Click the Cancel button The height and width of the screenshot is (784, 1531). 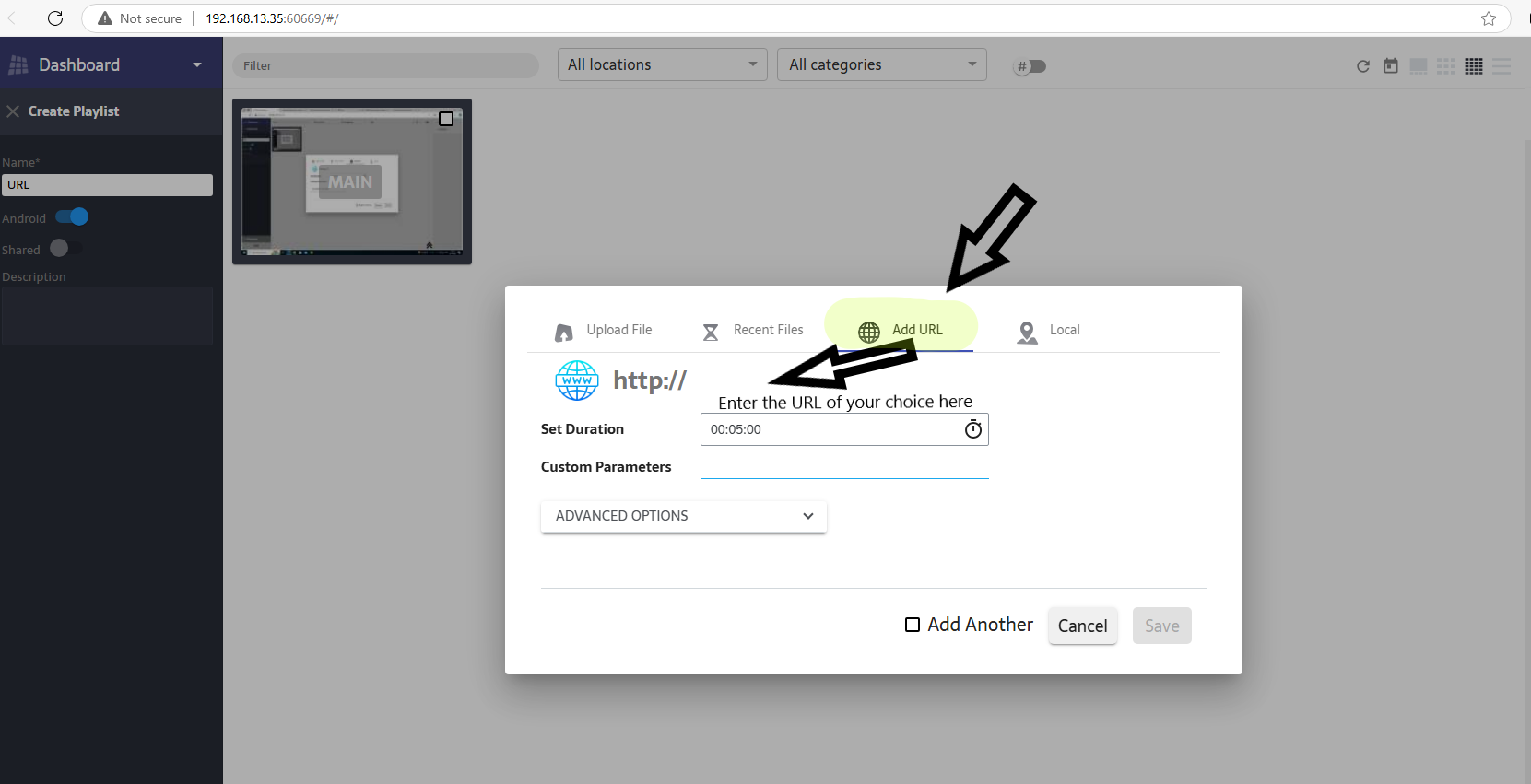(1082, 626)
